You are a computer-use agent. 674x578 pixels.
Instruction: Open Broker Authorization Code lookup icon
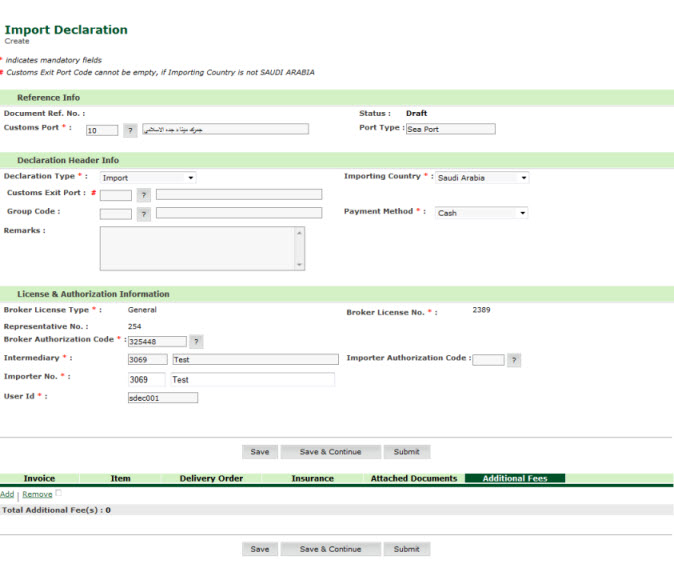point(196,342)
